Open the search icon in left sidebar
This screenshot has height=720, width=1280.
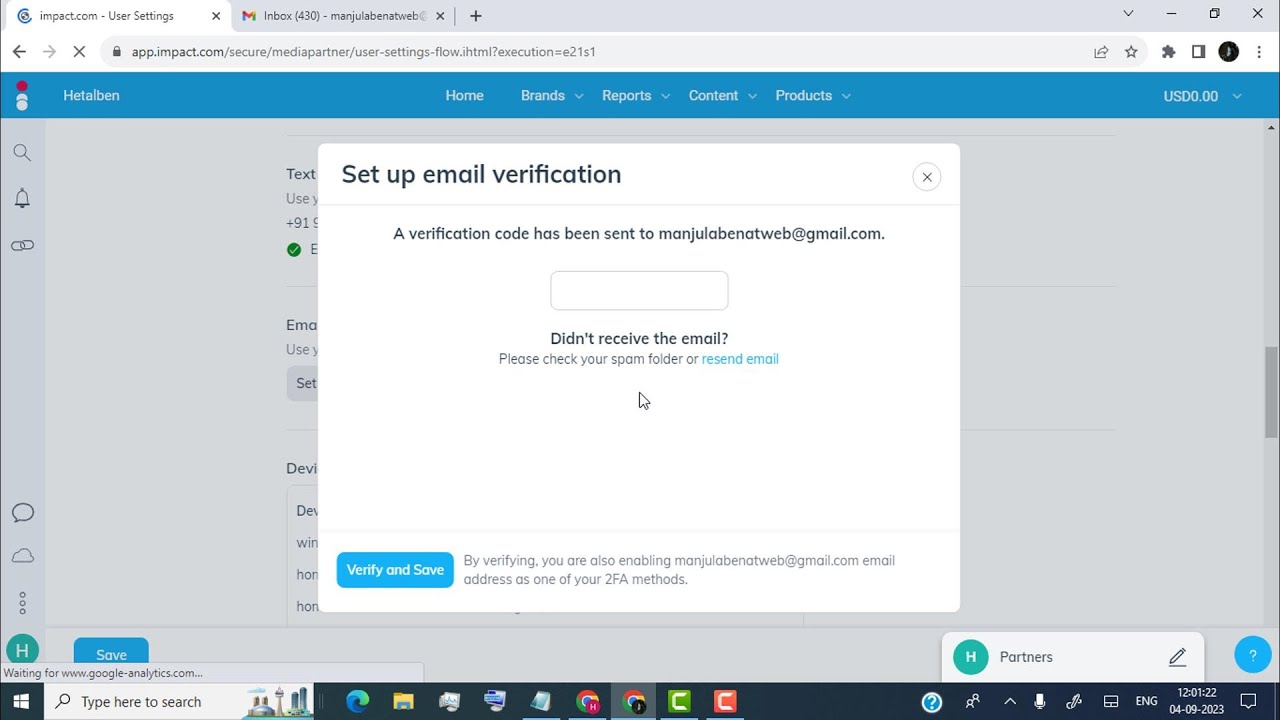22,153
